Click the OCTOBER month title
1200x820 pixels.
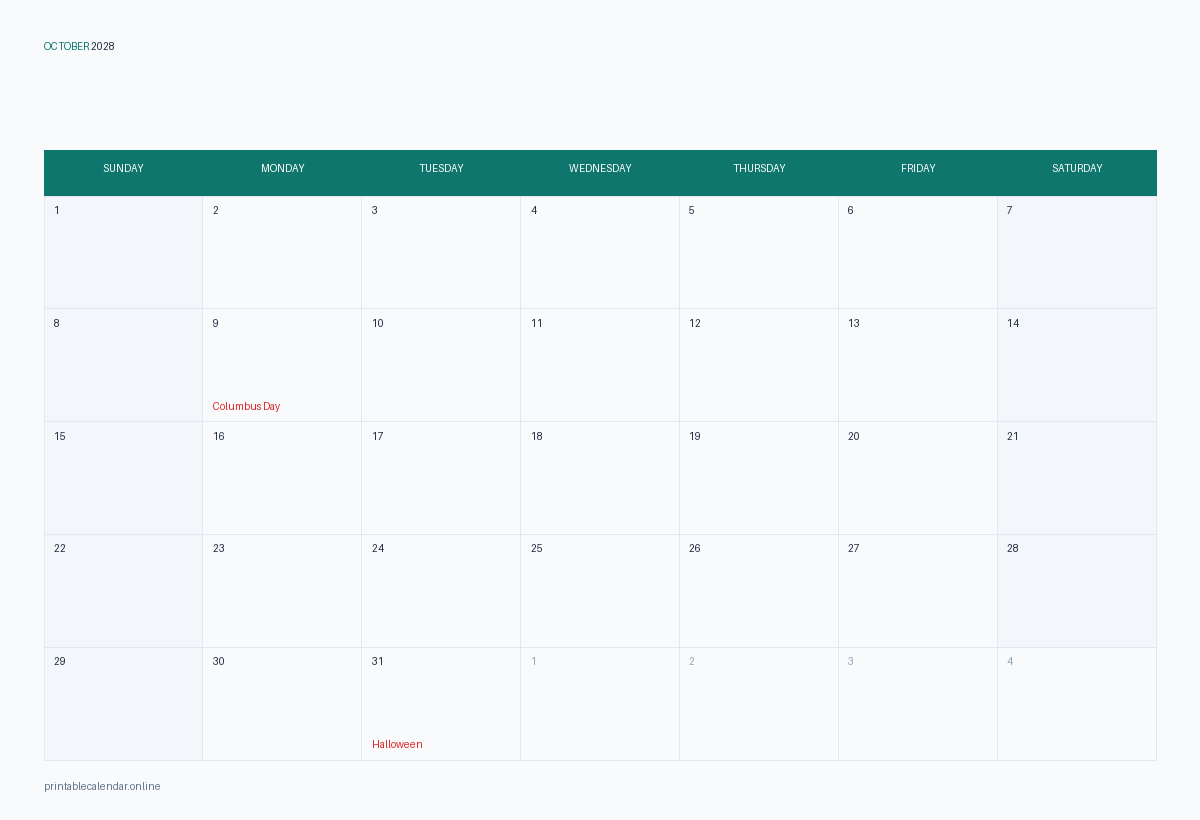67,47
